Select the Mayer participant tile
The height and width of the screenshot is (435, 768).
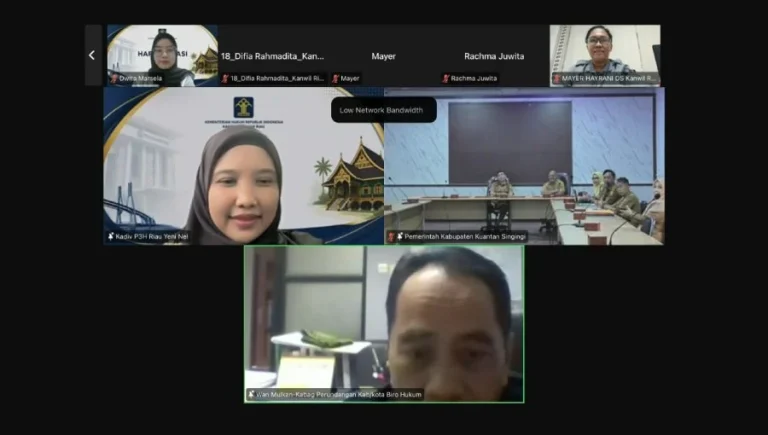coord(384,55)
